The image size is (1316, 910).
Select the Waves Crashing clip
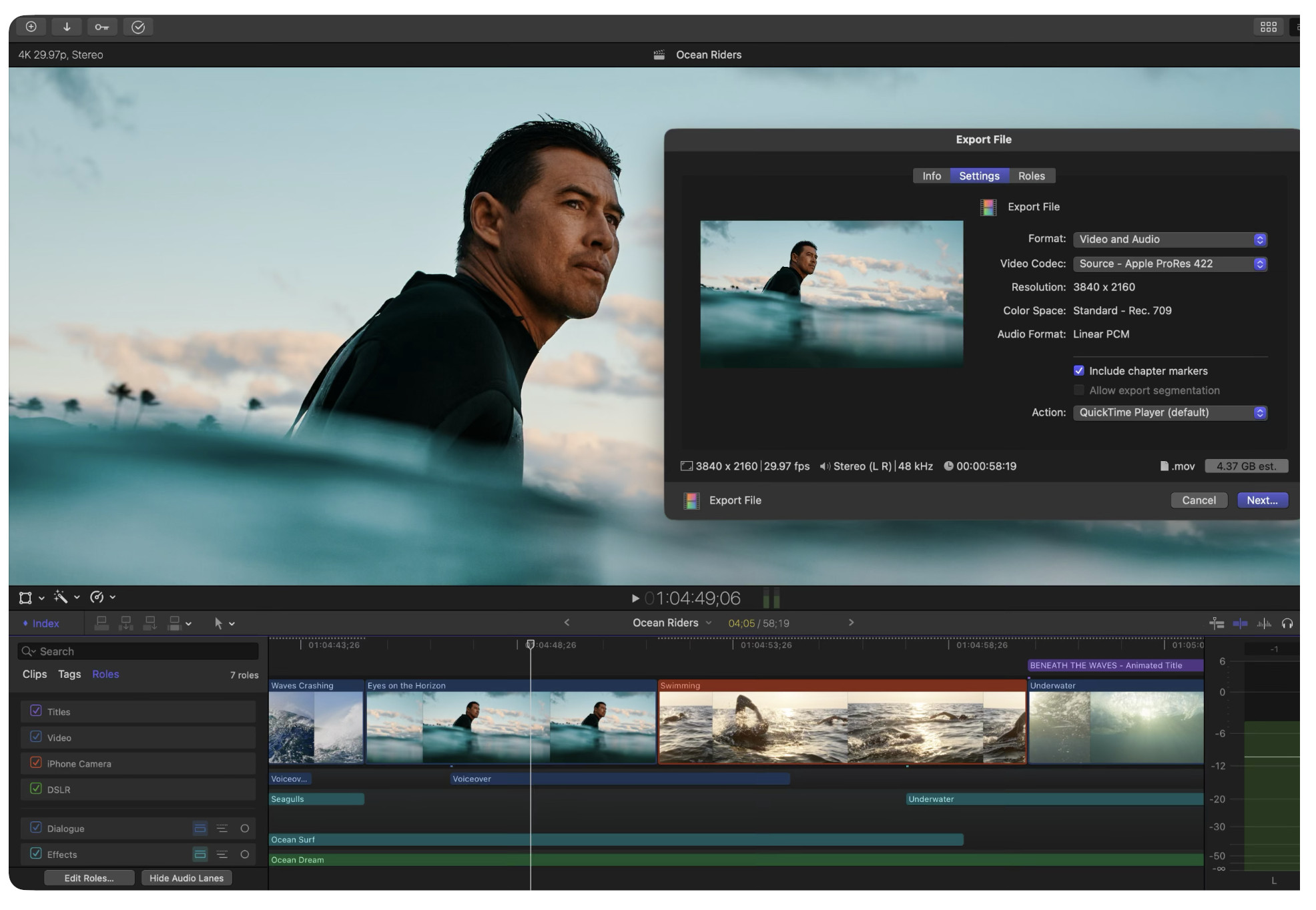(x=316, y=722)
